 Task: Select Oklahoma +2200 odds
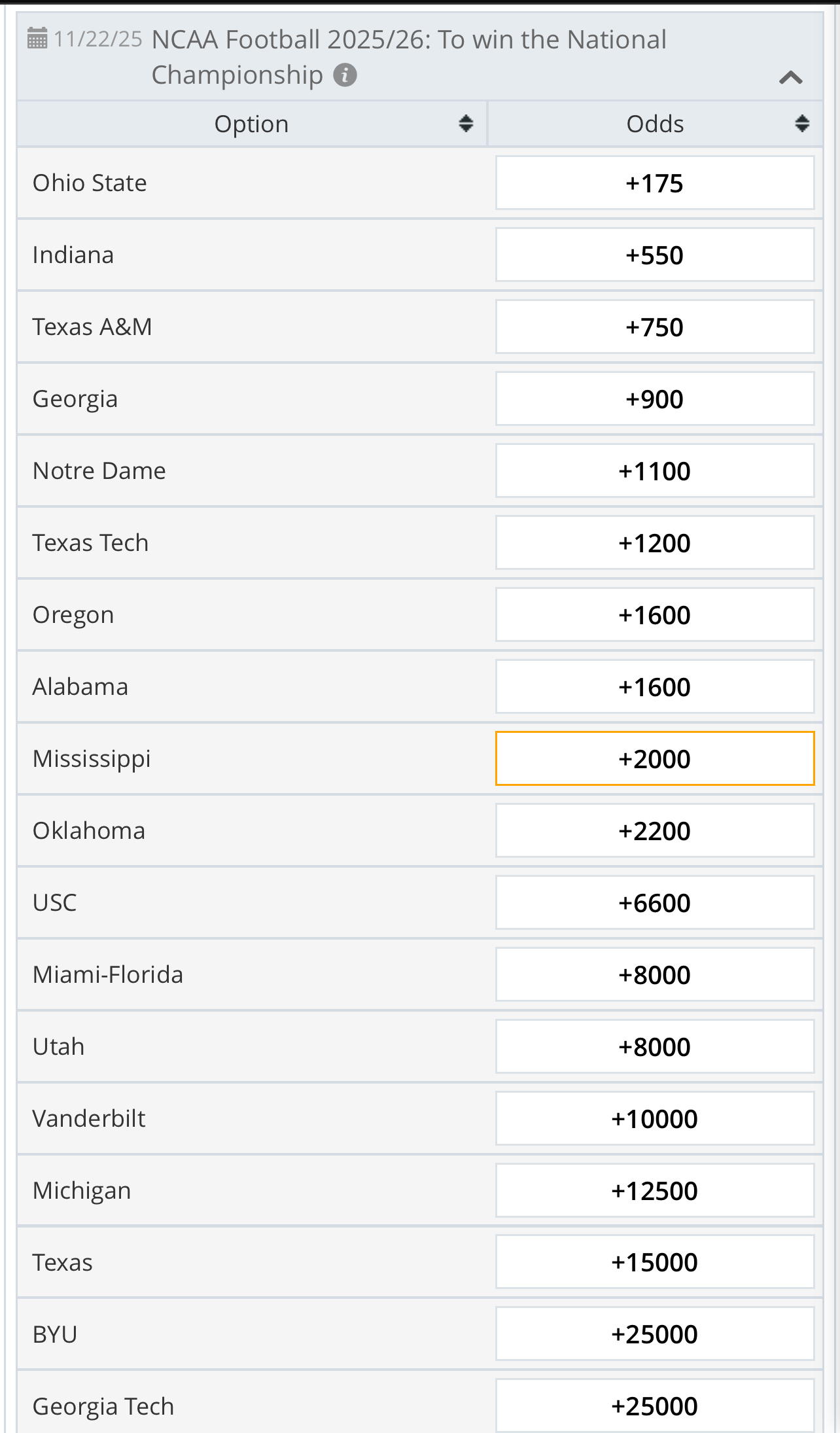coord(654,831)
